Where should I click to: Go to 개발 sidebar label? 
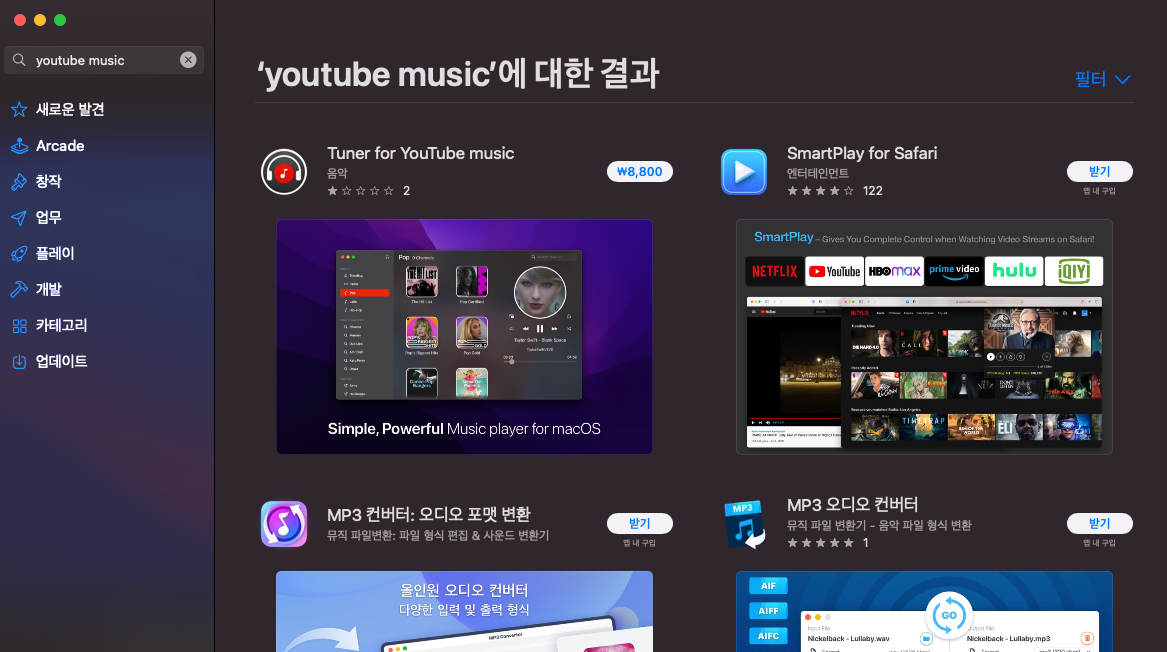(48, 290)
